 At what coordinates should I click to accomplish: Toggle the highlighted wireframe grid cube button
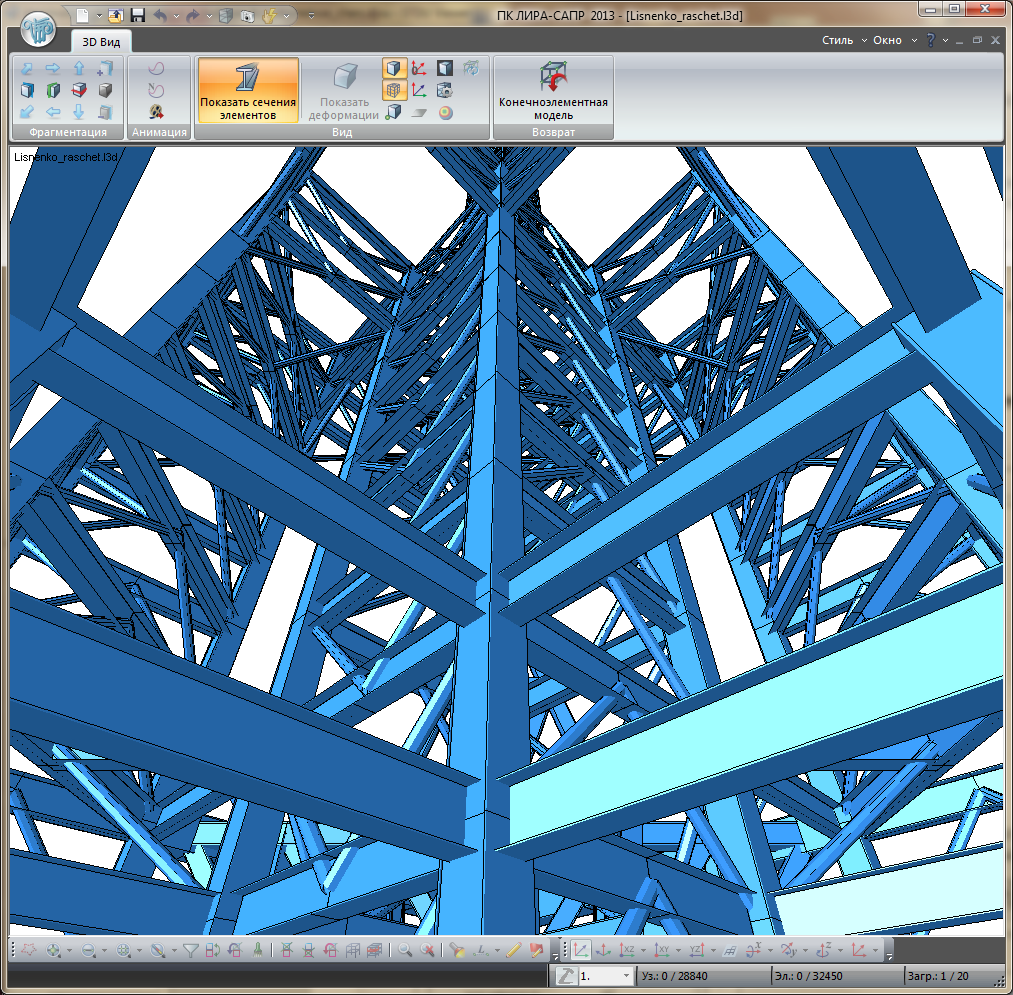394,90
